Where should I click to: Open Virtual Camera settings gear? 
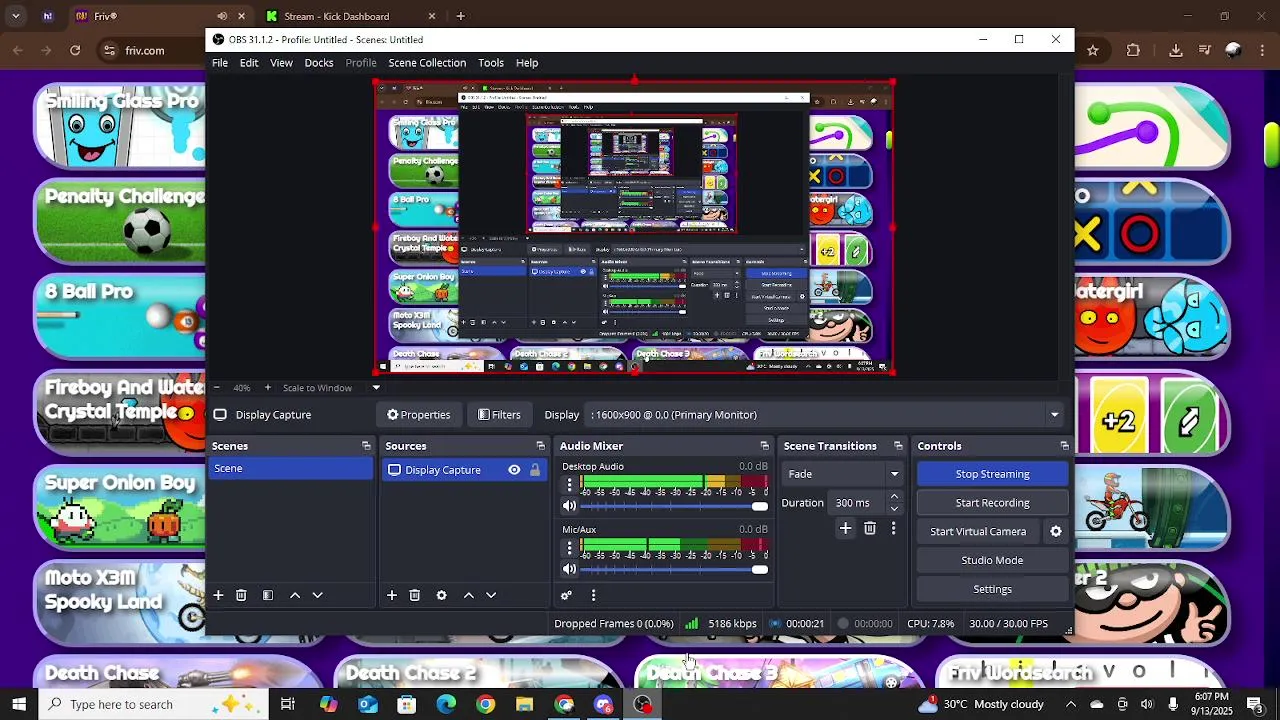pyautogui.click(x=1056, y=532)
